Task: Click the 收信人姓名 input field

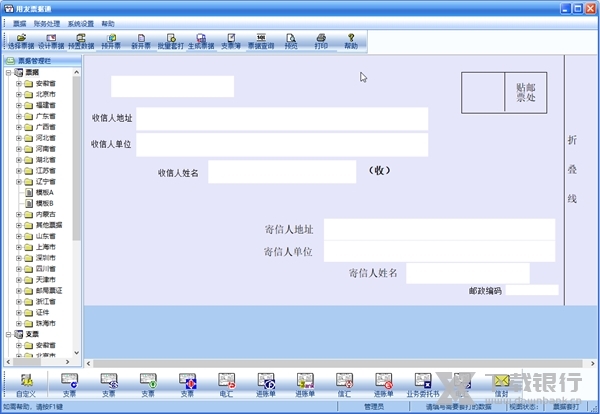Action: point(282,172)
